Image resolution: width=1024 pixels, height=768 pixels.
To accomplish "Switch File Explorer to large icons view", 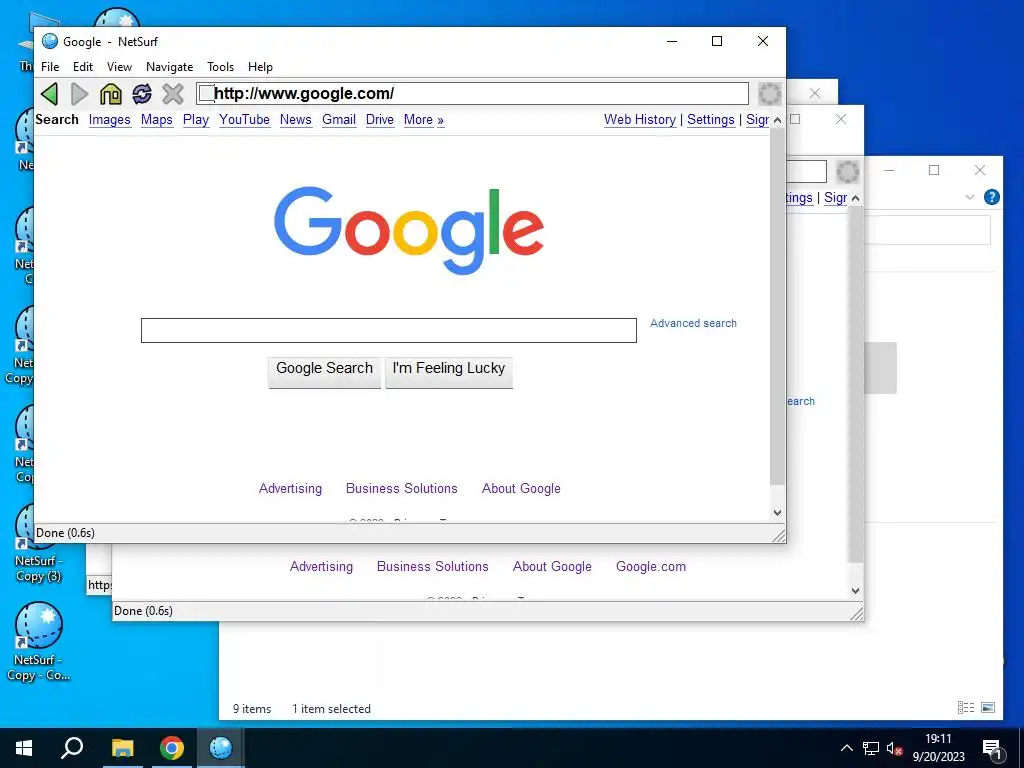I will point(988,707).
